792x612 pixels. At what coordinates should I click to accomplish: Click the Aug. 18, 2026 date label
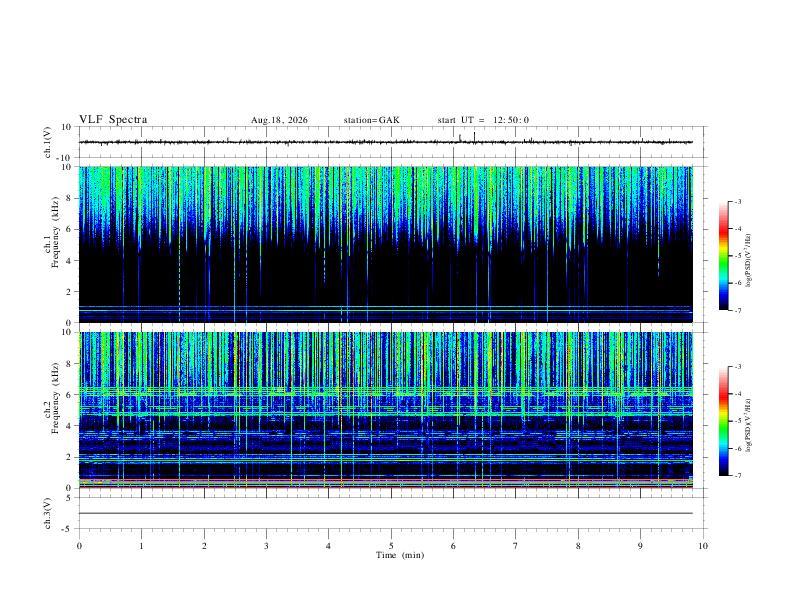click(279, 120)
